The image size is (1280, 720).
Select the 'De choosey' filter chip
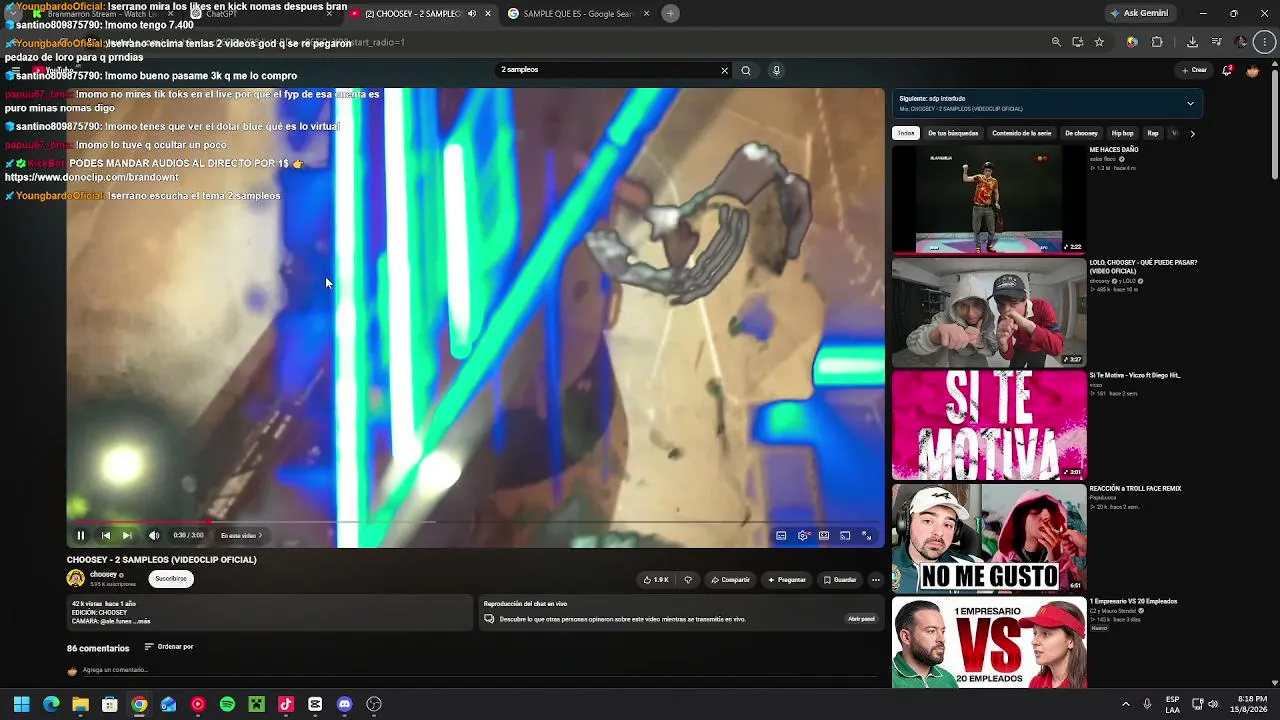click(x=1081, y=133)
